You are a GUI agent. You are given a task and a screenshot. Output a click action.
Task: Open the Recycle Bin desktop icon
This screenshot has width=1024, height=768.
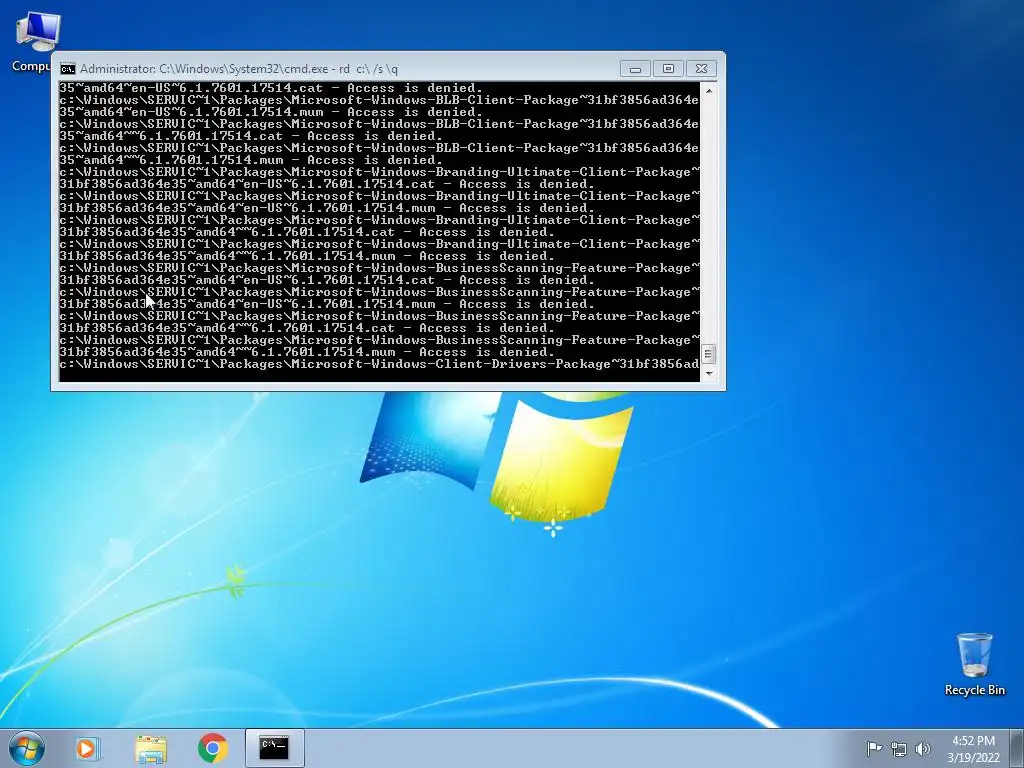[x=974, y=664]
